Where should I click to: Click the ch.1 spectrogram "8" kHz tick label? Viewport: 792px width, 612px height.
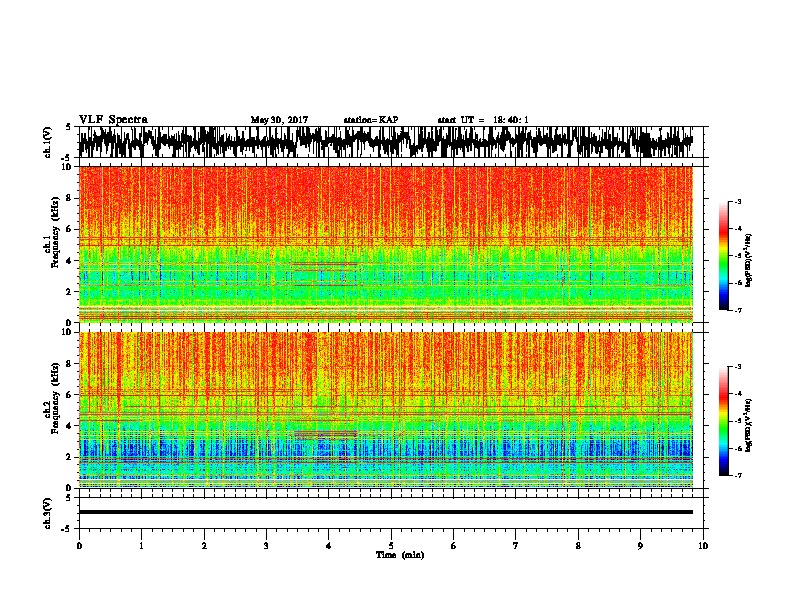70,198
